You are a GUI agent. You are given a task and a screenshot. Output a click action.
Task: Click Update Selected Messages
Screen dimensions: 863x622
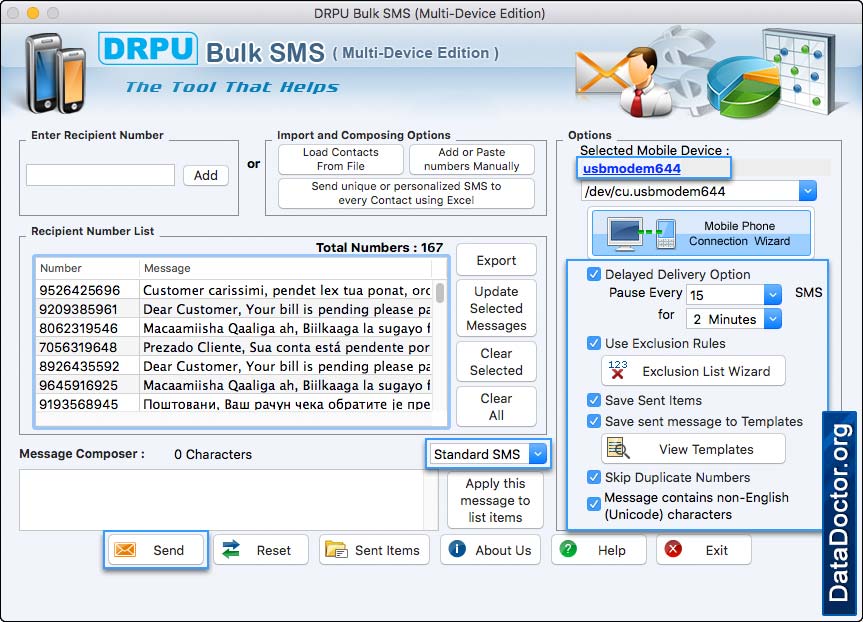coord(496,308)
